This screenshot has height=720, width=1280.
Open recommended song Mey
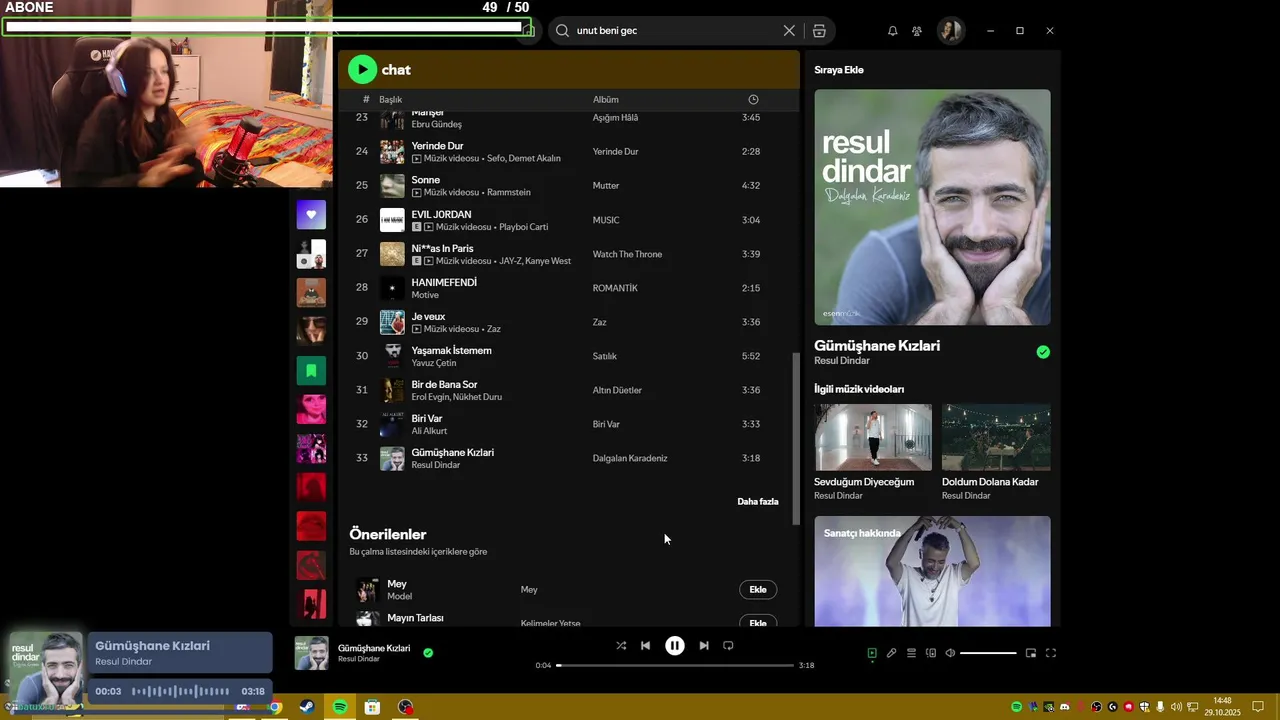tap(397, 584)
